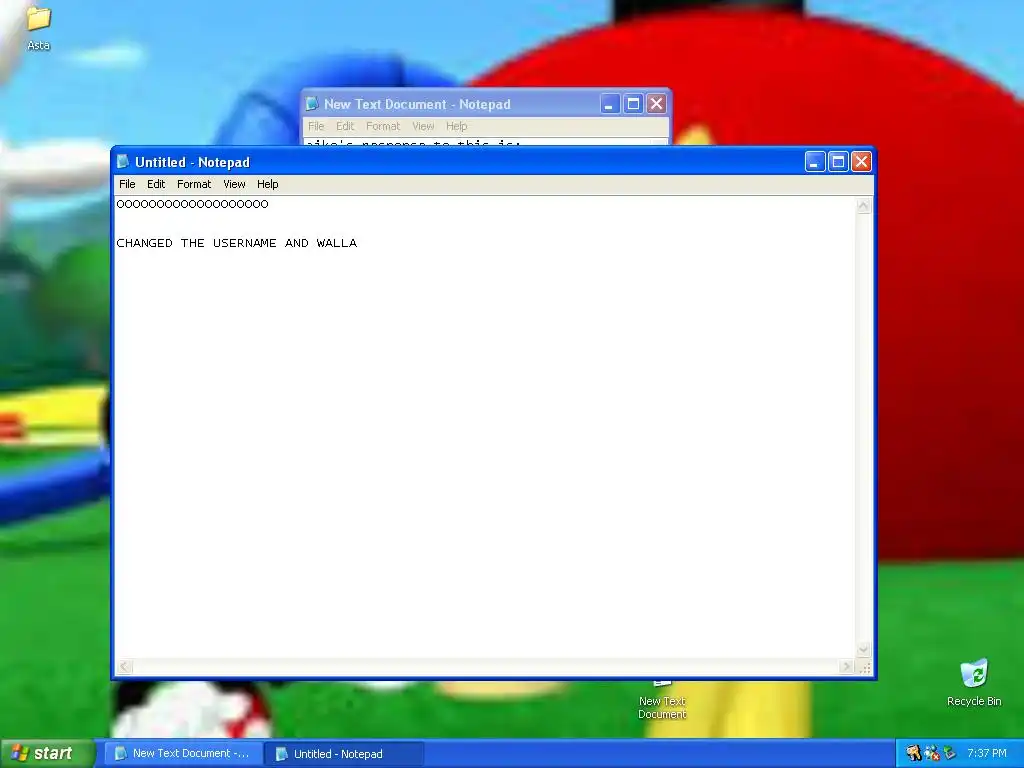
Task: Click the first system tray icon
Action: [x=914, y=754]
